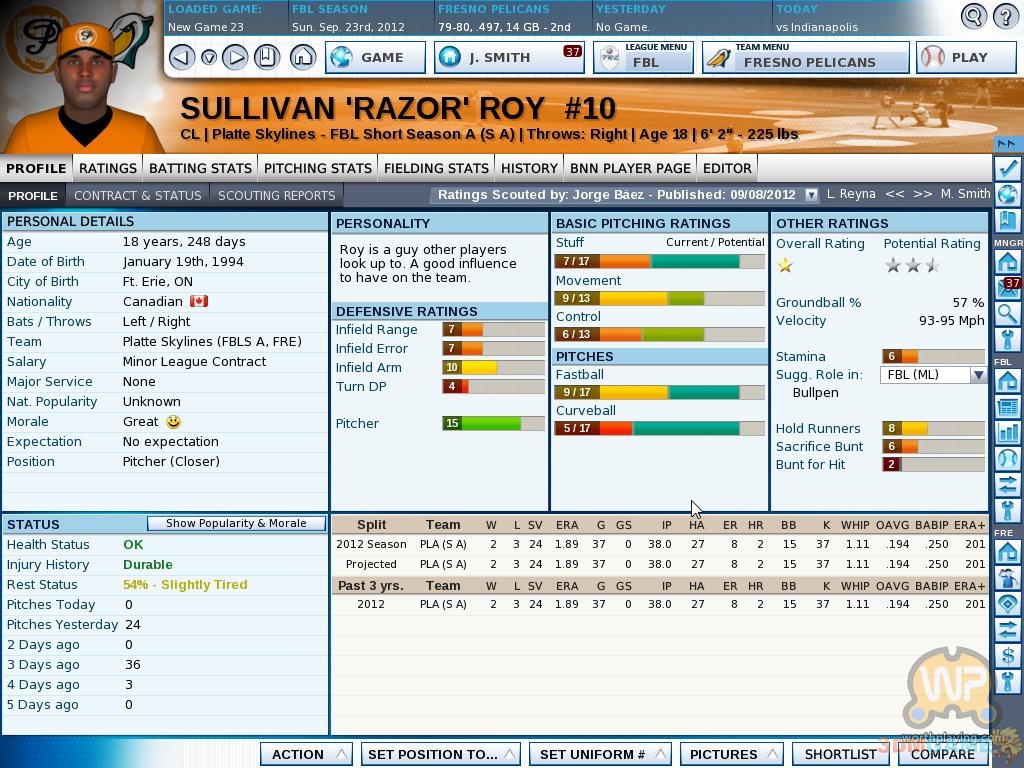Open the help question mark icon
Viewport: 1024px width, 768px height.
tap(1002, 16)
